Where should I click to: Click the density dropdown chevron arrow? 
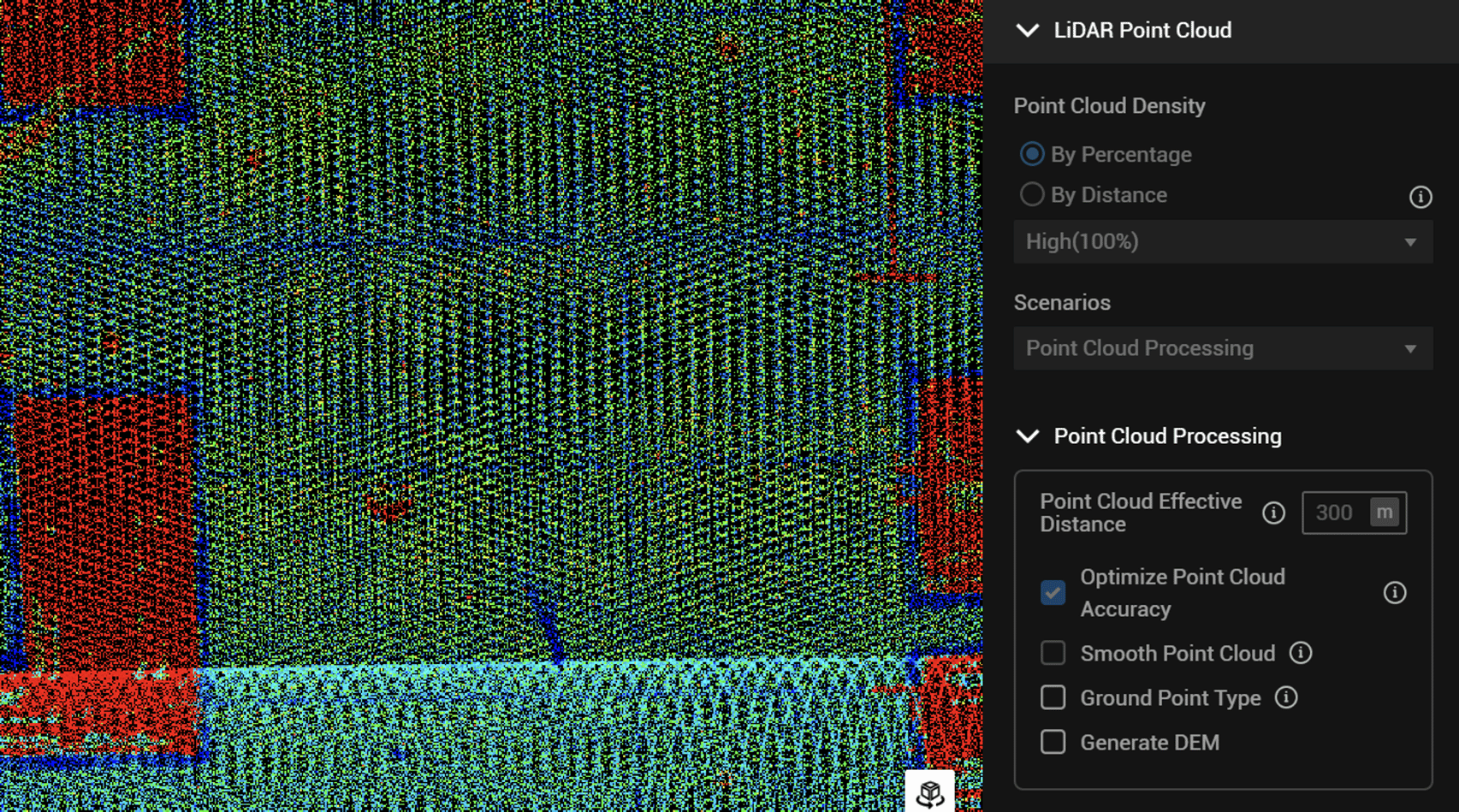(1411, 242)
